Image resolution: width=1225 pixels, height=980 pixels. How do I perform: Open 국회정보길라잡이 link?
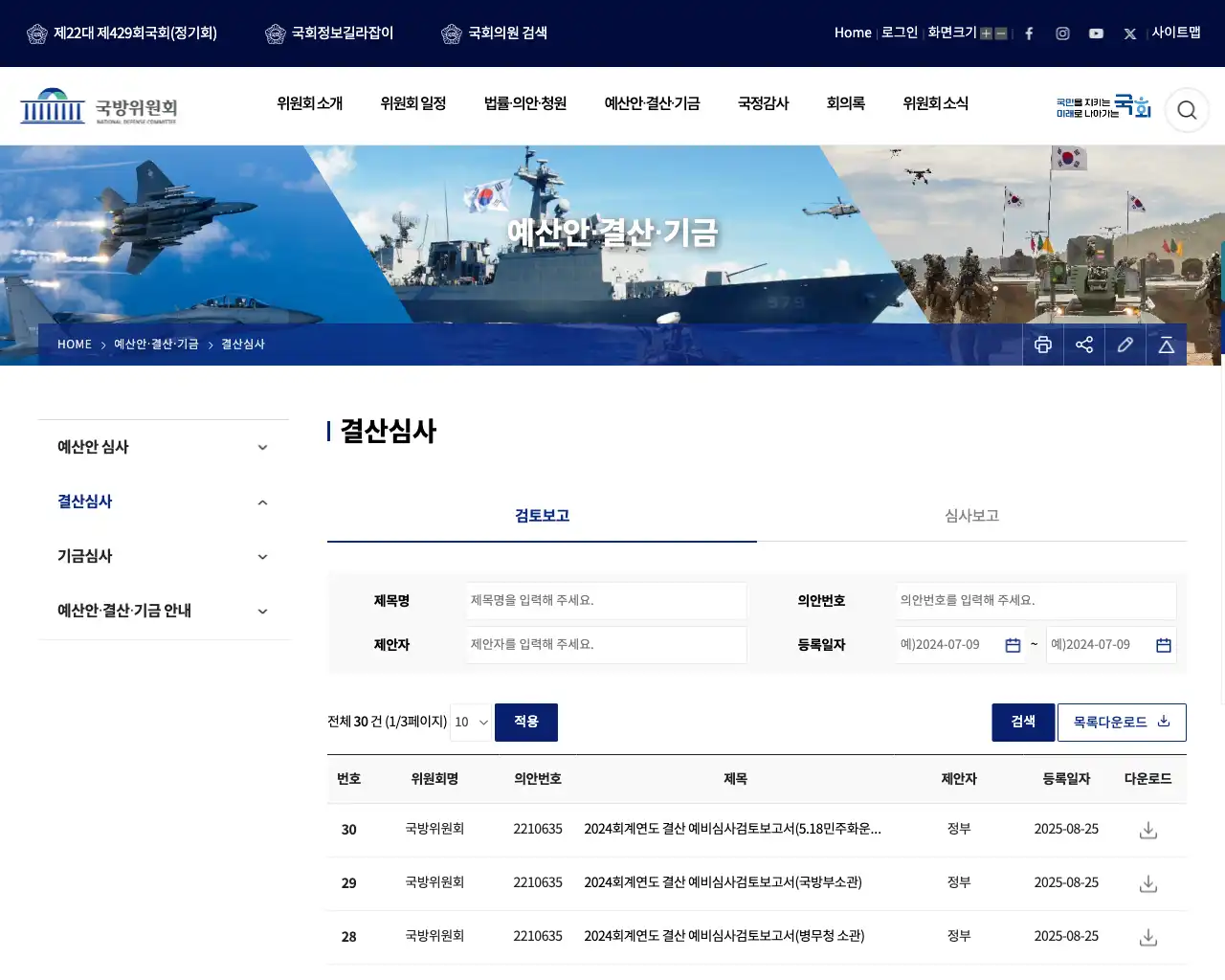[329, 33]
